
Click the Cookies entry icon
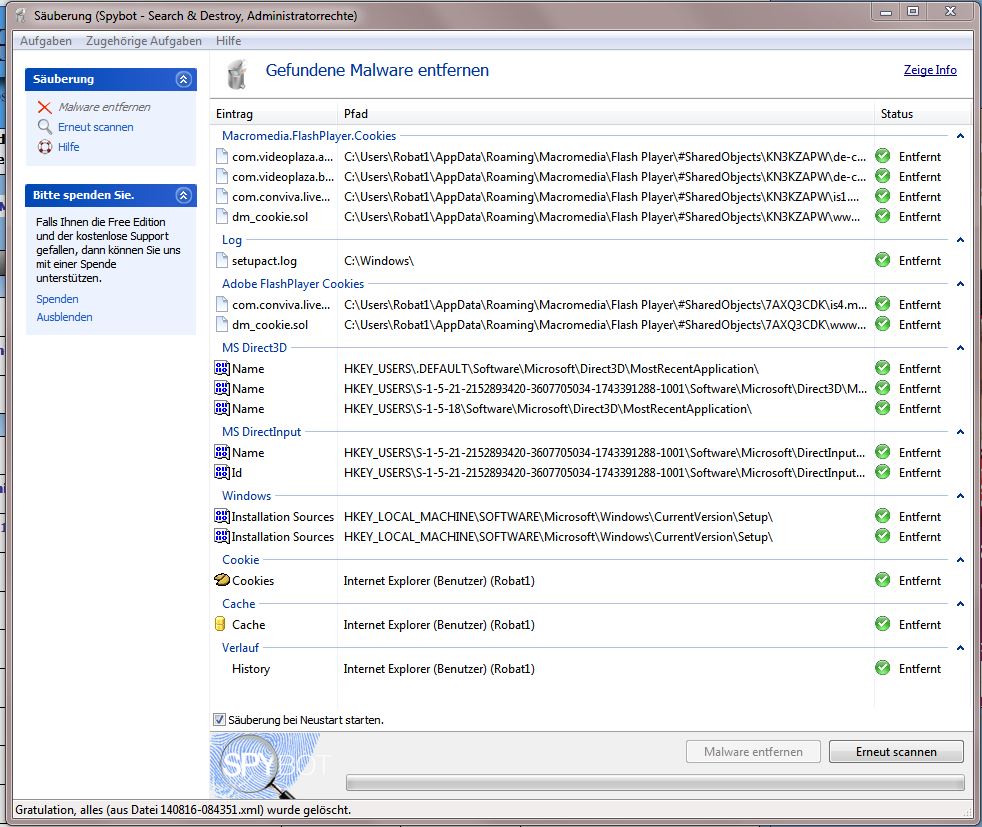point(222,580)
